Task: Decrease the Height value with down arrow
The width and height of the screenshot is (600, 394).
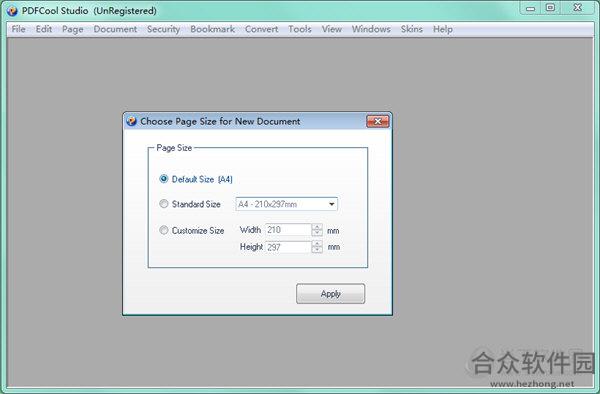Action: 317,250
